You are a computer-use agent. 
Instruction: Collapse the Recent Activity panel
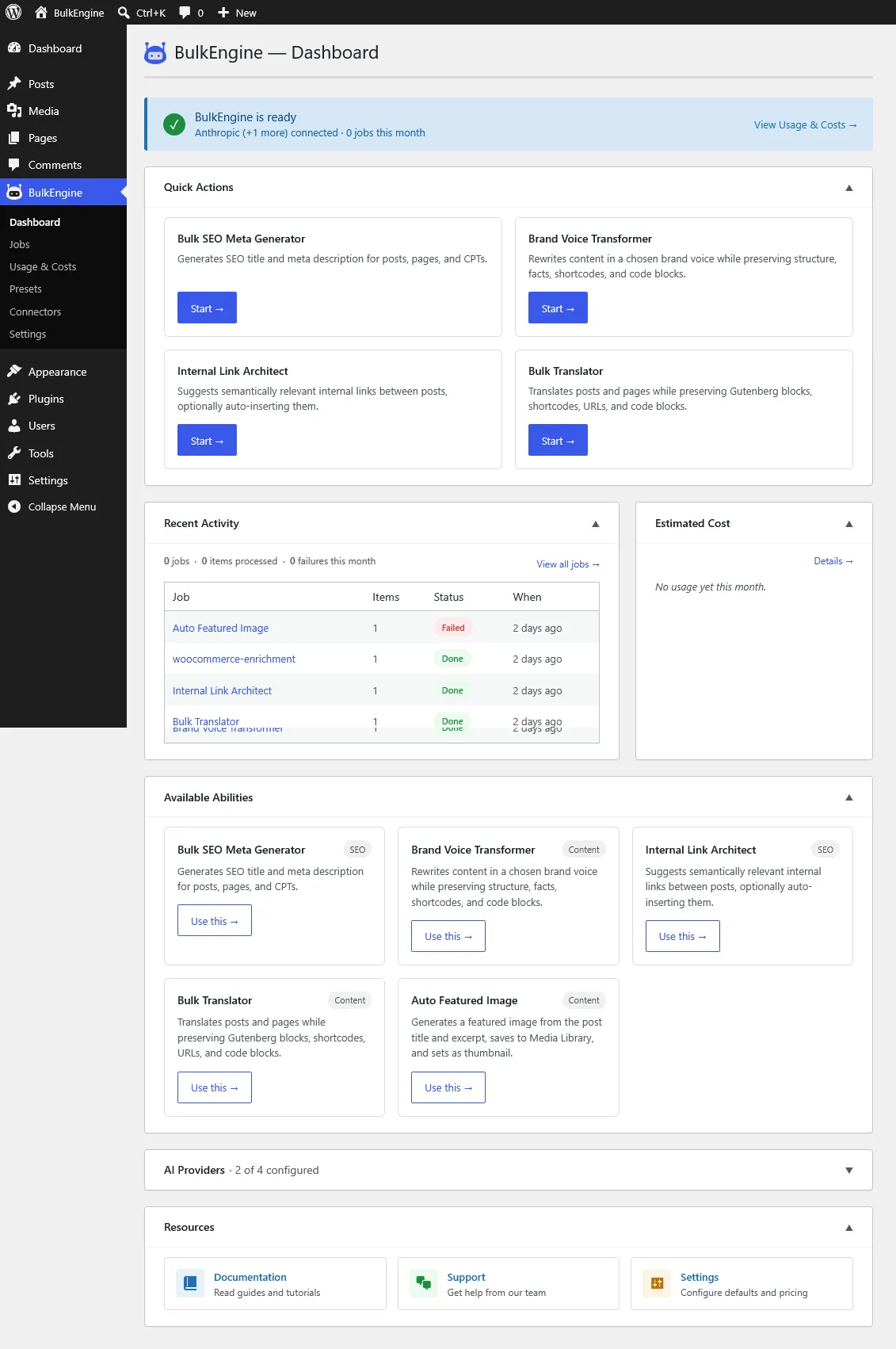point(596,524)
